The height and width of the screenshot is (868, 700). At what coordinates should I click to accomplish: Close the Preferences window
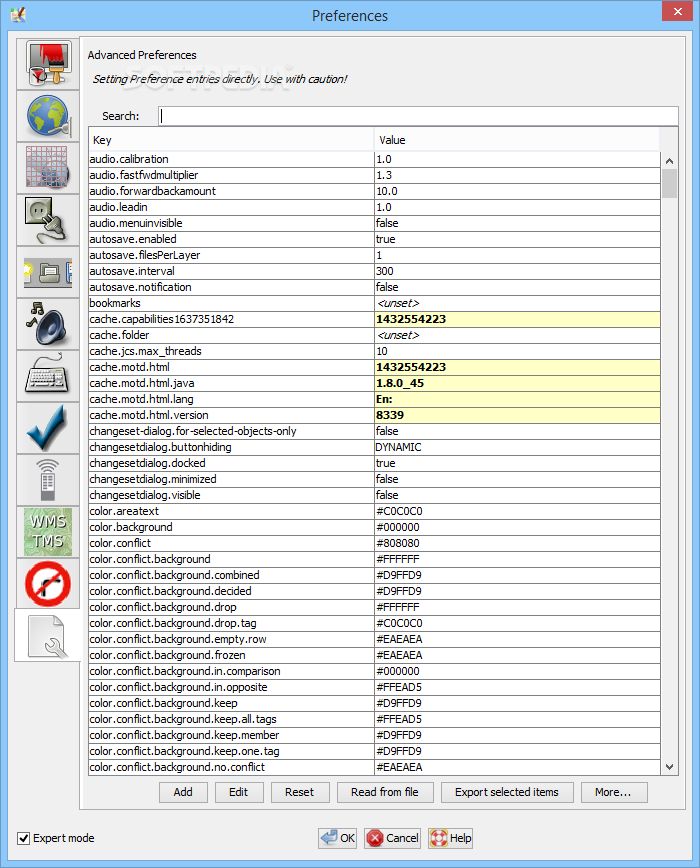677,11
